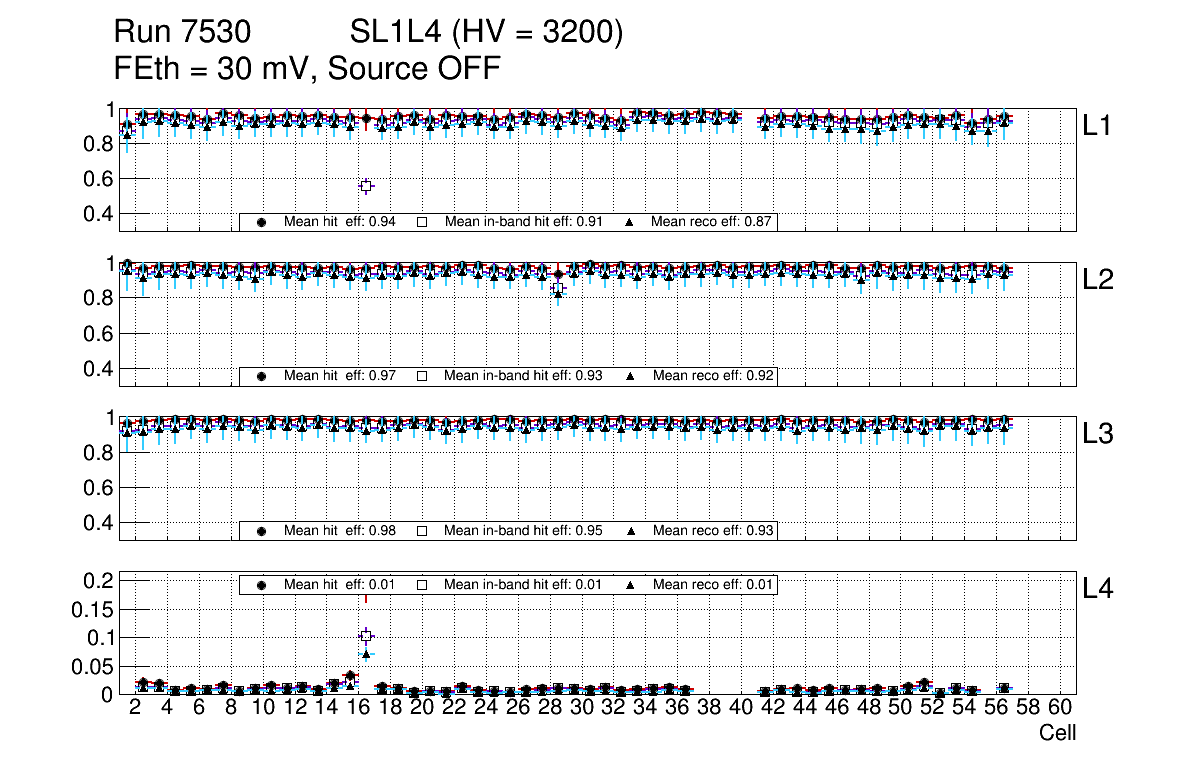Click the triangle marker in L1 legend

tap(631, 222)
